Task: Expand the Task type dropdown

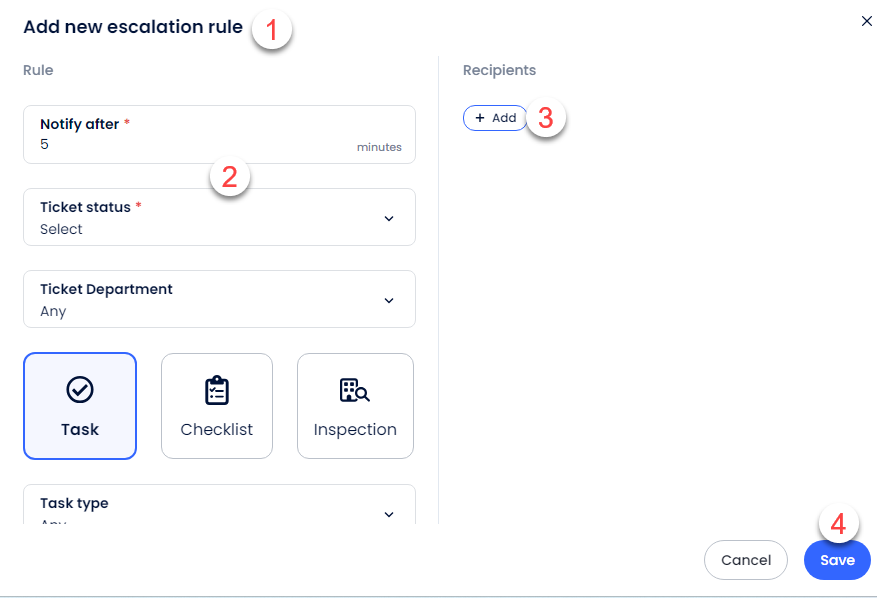Action: click(389, 514)
